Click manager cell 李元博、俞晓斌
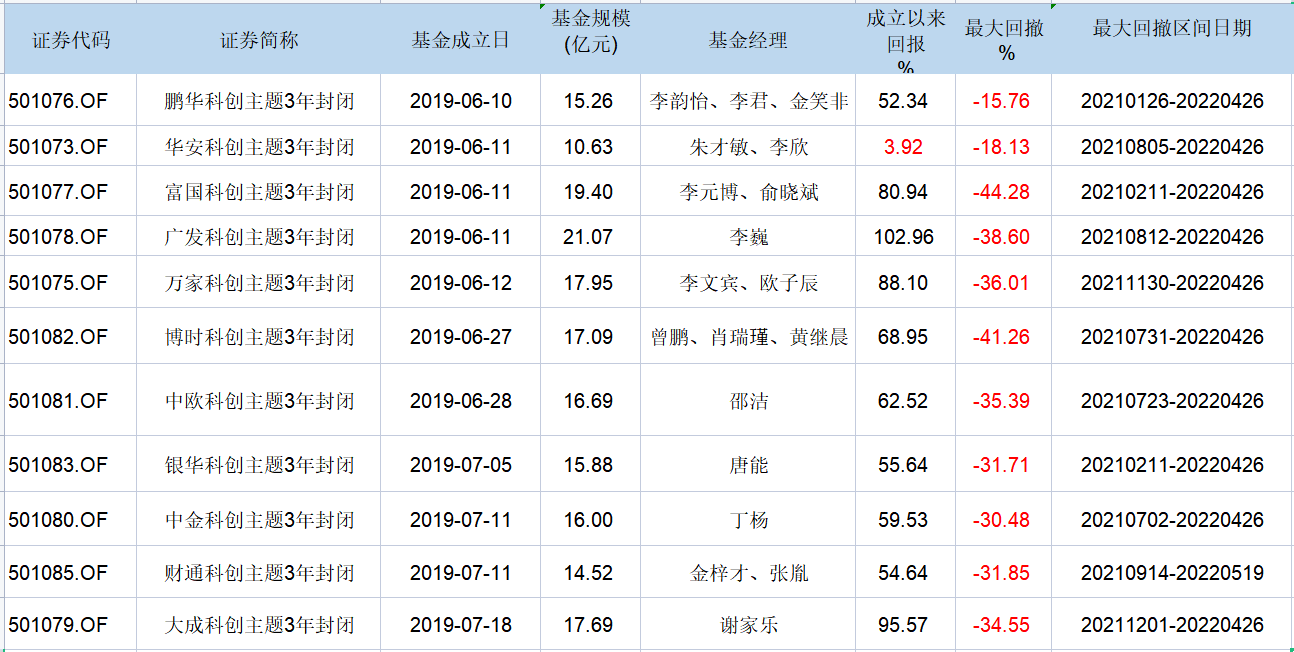1294x652 pixels. click(749, 192)
